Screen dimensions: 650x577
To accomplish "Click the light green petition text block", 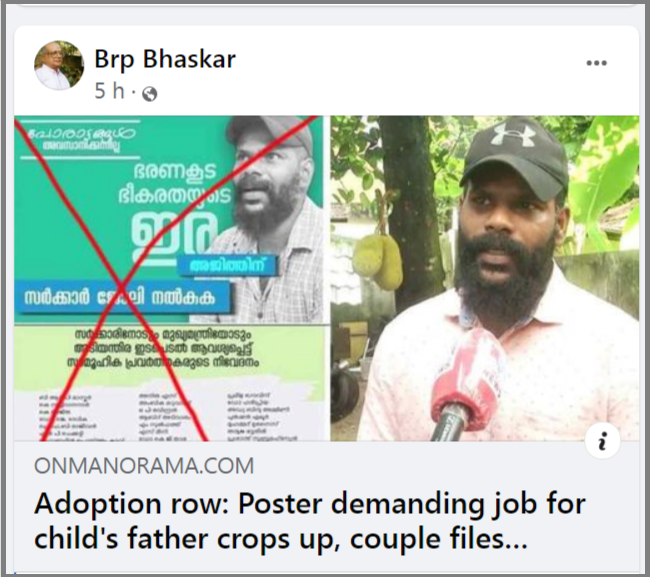I will point(165,349).
